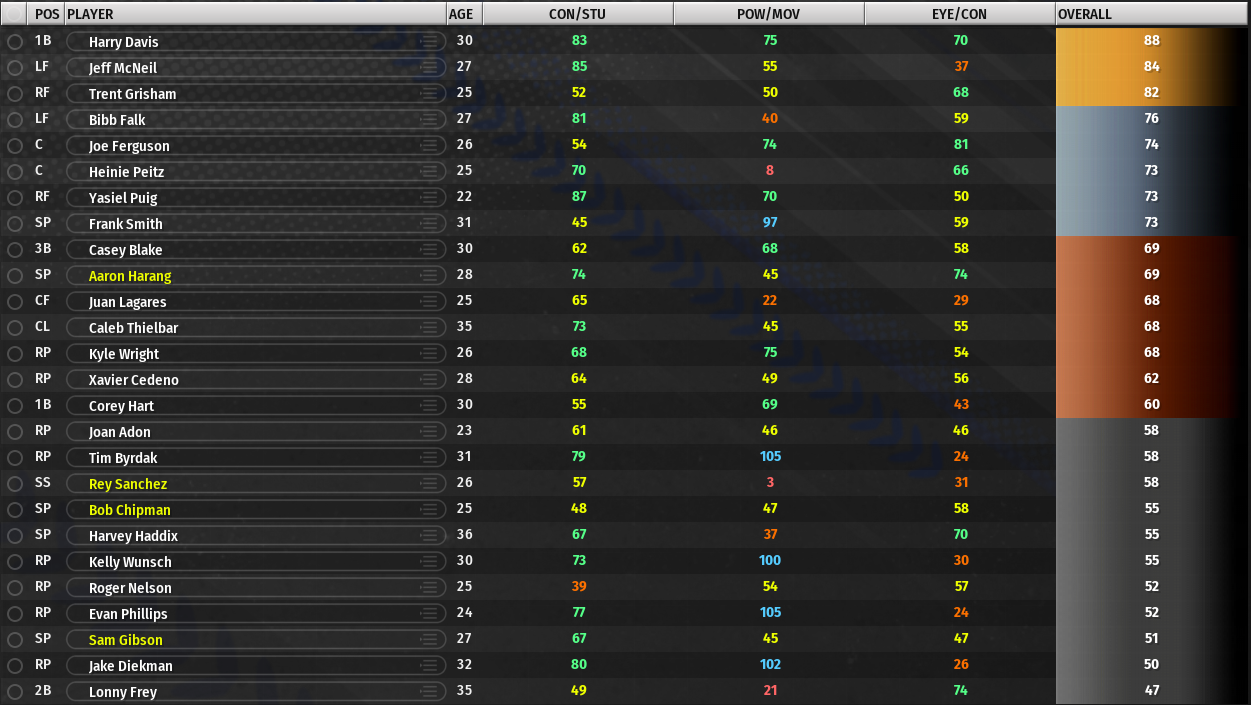
Task: Open the list menu icon for Kyle Wright
Action: pyautogui.click(x=430, y=353)
